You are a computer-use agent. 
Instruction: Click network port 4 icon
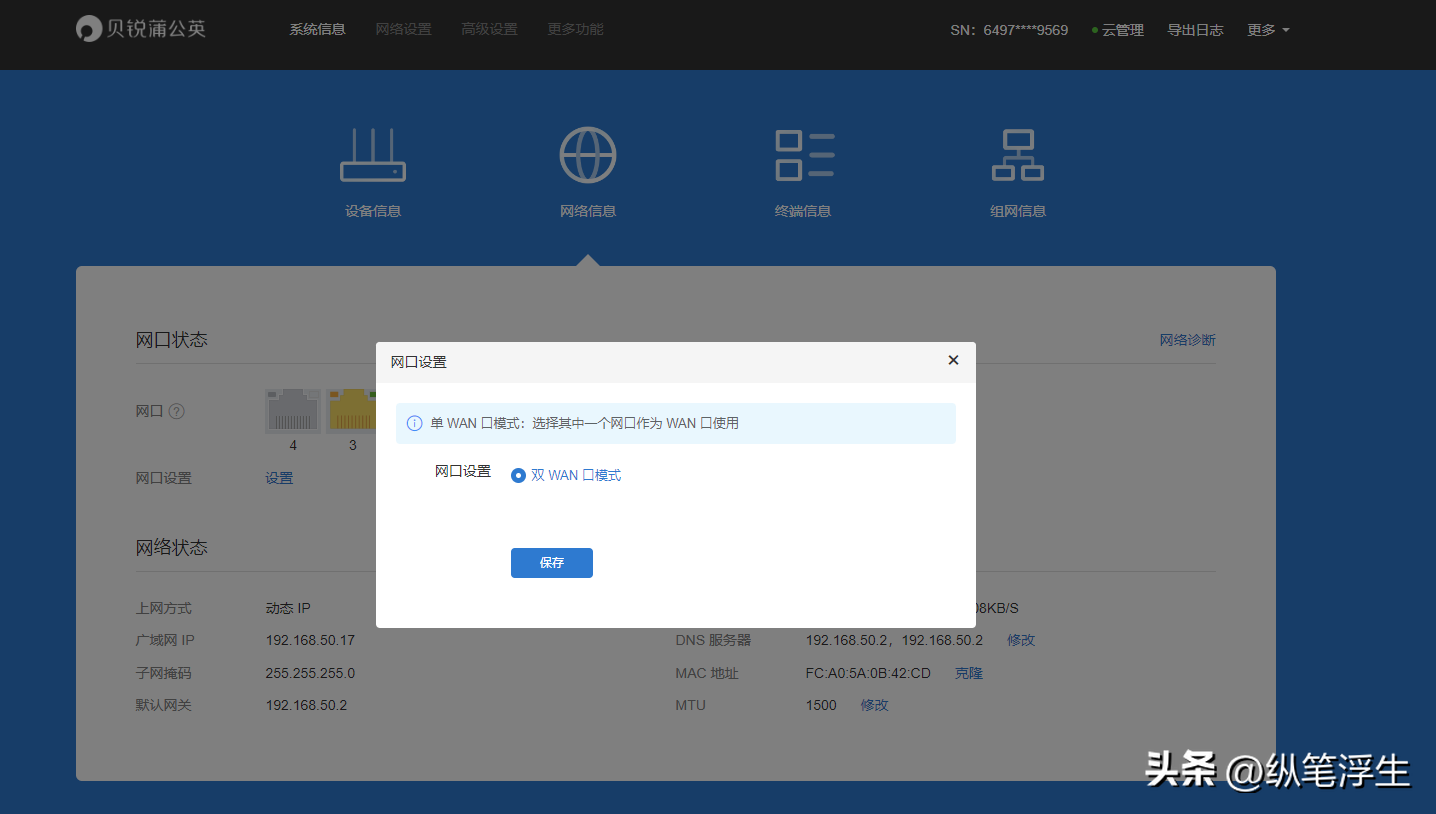(293, 411)
